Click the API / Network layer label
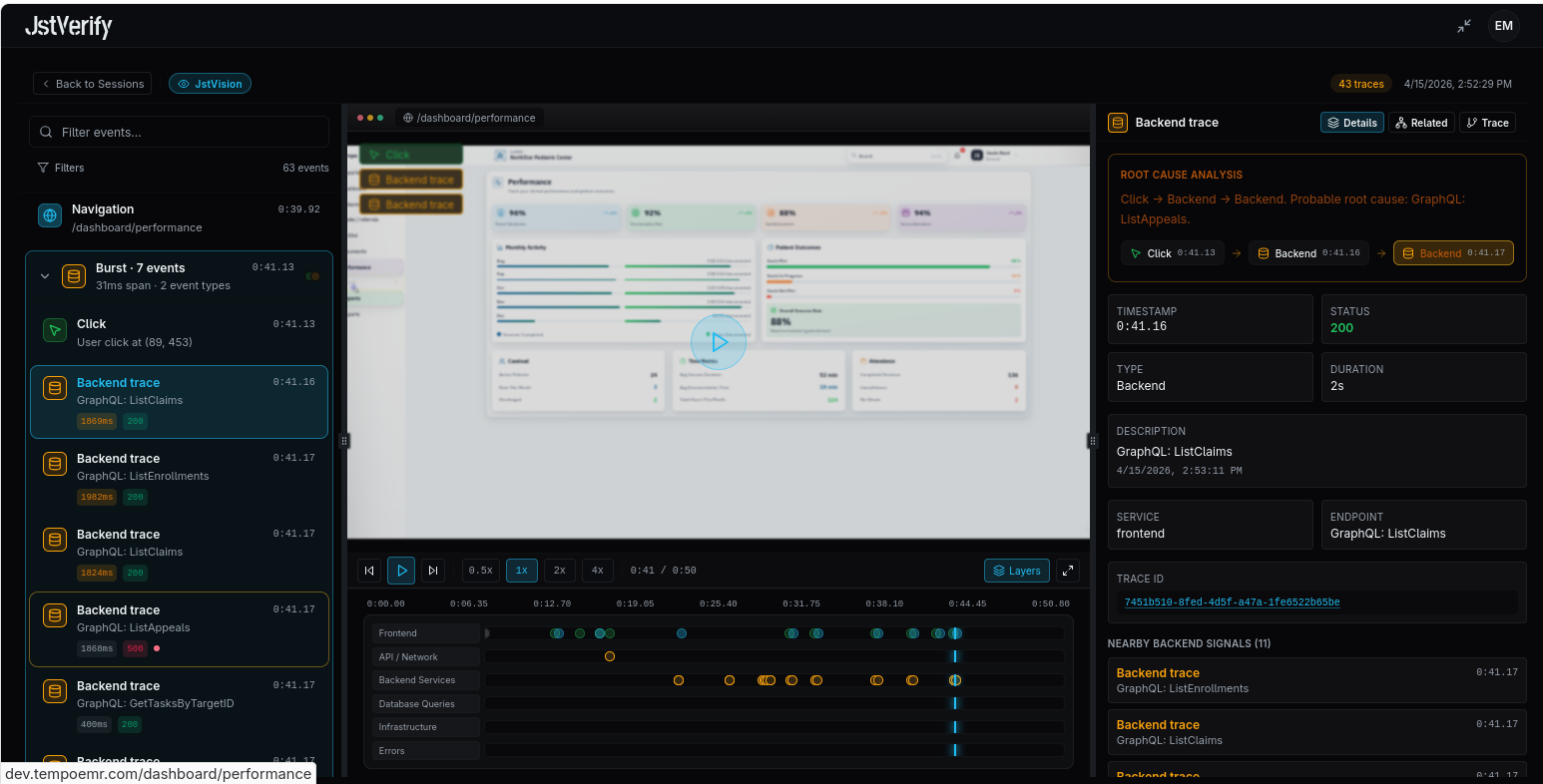Image resolution: width=1543 pixels, height=784 pixels. [x=426, y=657]
